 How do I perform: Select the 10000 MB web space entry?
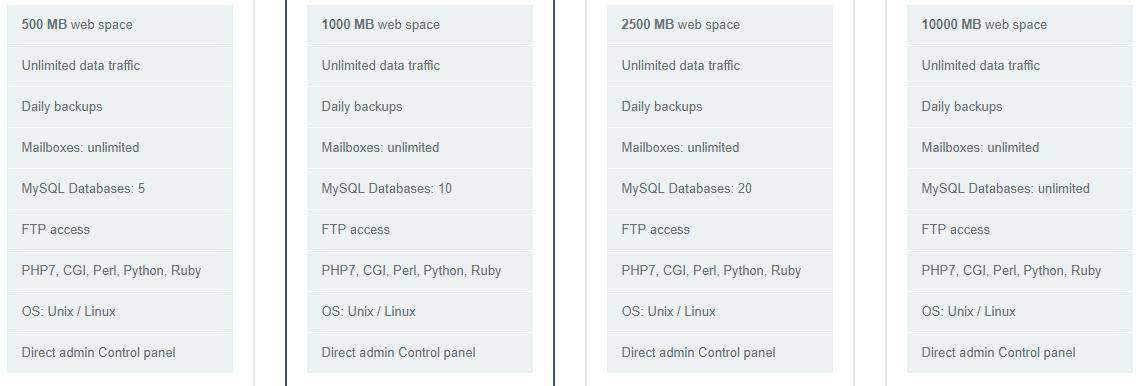(1020, 25)
